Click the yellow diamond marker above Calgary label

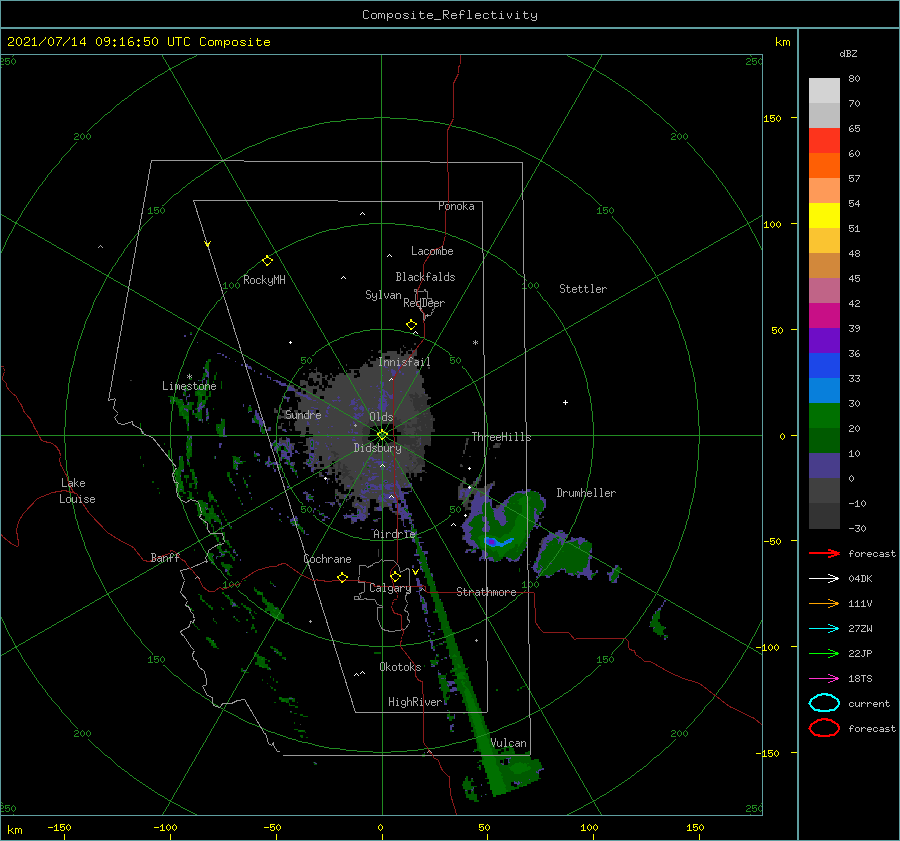[395, 576]
